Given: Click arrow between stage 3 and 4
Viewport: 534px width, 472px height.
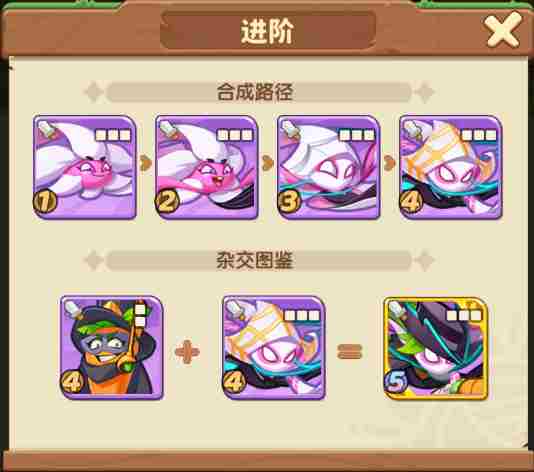Looking at the screenshot, I should click(x=389, y=163).
